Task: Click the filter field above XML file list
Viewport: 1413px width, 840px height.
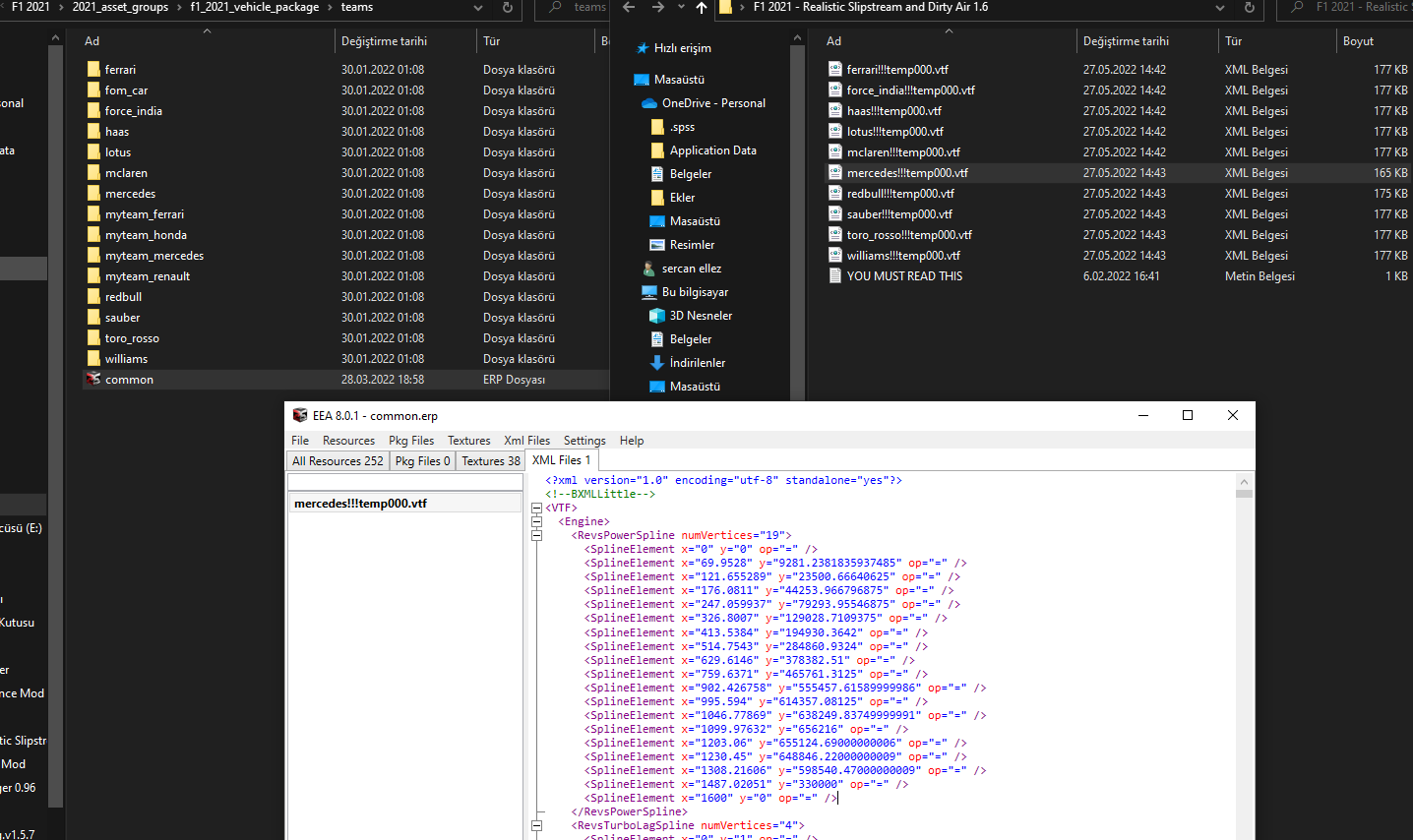Action: pos(404,482)
